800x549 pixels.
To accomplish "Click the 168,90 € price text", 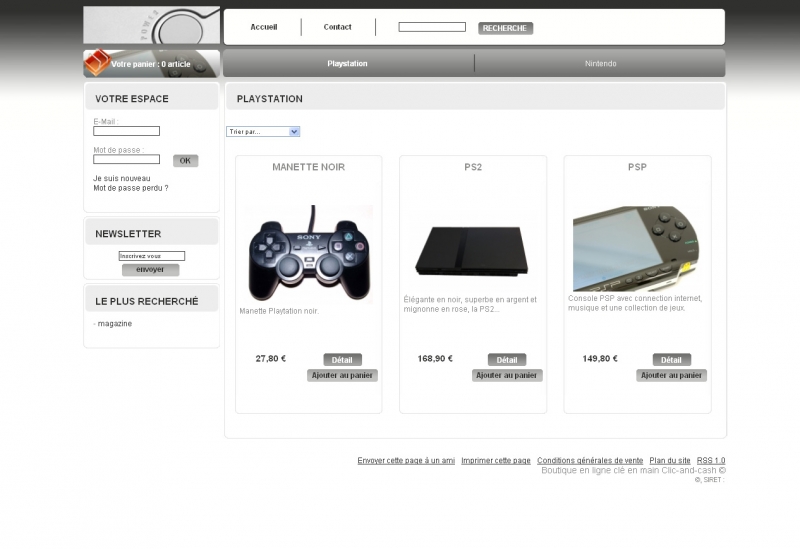I will pyautogui.click(x=435, y=359).
